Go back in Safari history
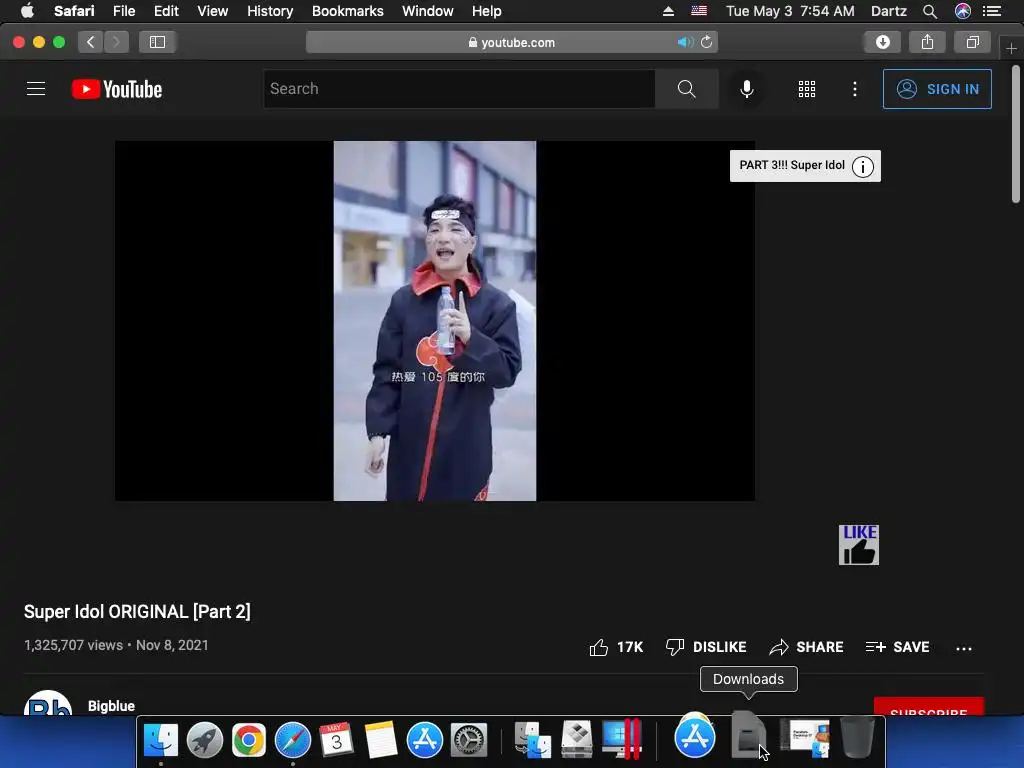This screenshot has height=768, width=1024. click(x=91, y=42)
